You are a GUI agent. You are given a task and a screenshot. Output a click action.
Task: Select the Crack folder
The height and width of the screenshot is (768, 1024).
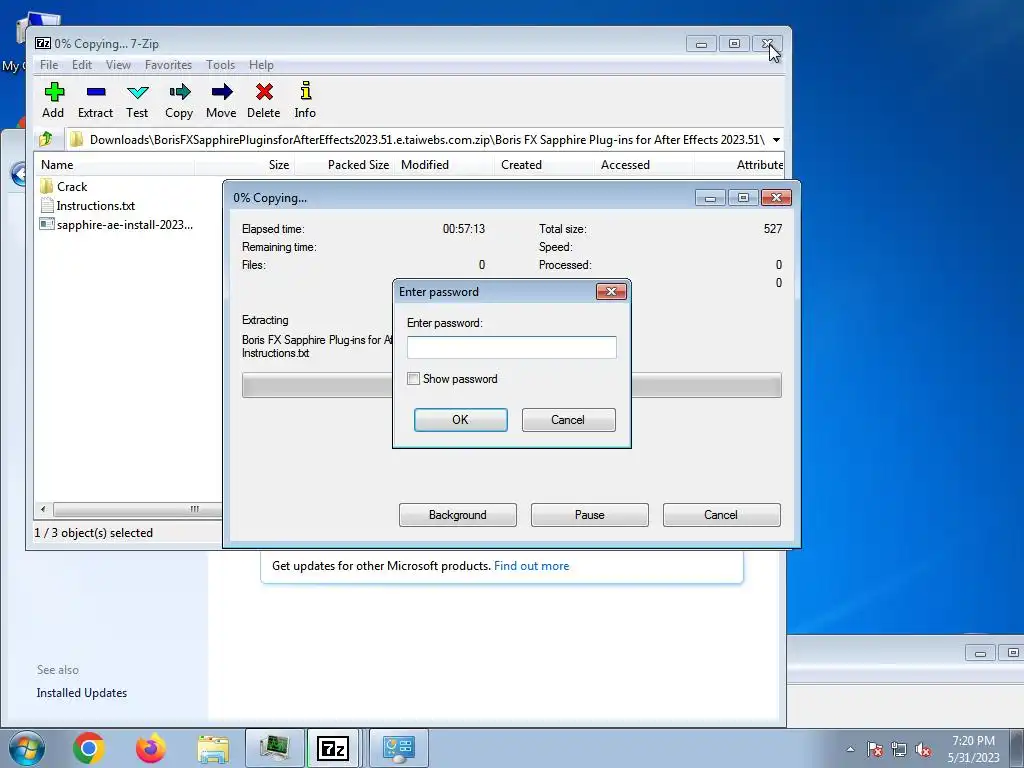pyautogui.click(x=64, y=187)
